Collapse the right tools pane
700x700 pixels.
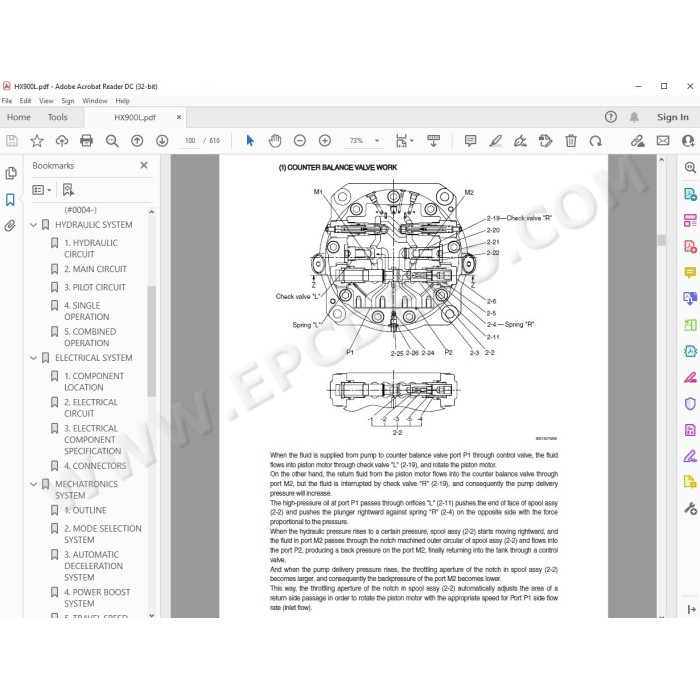tap(692, 609)
